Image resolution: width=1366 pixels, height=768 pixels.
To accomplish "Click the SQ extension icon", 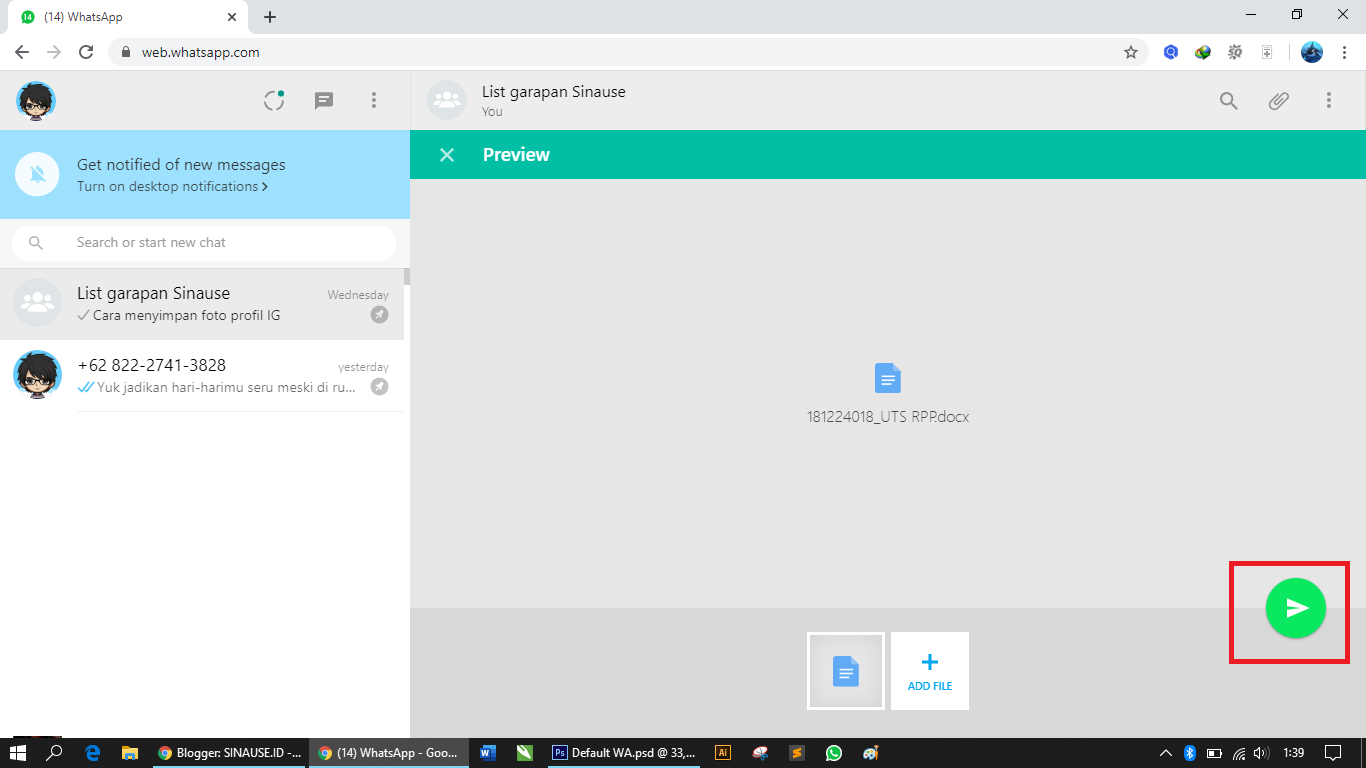I will [1235, 52].
